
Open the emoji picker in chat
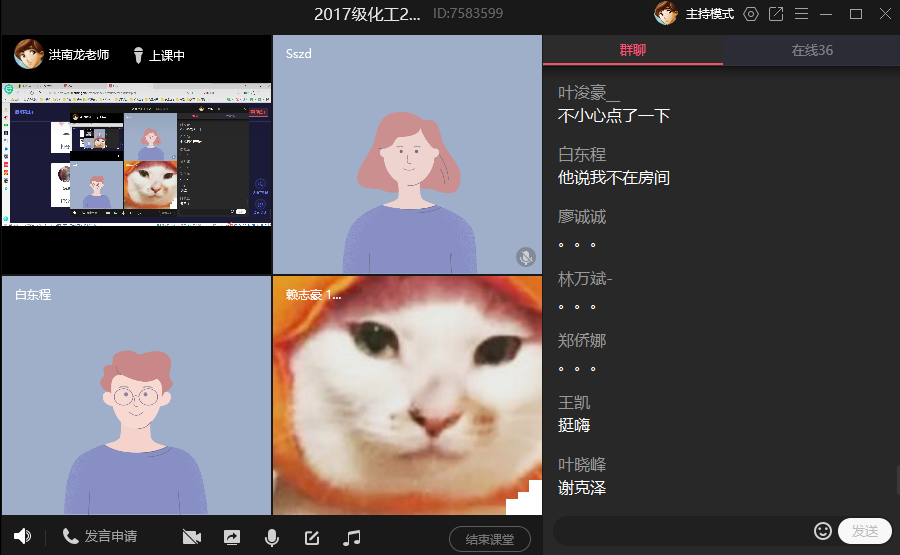coord(823,531)
